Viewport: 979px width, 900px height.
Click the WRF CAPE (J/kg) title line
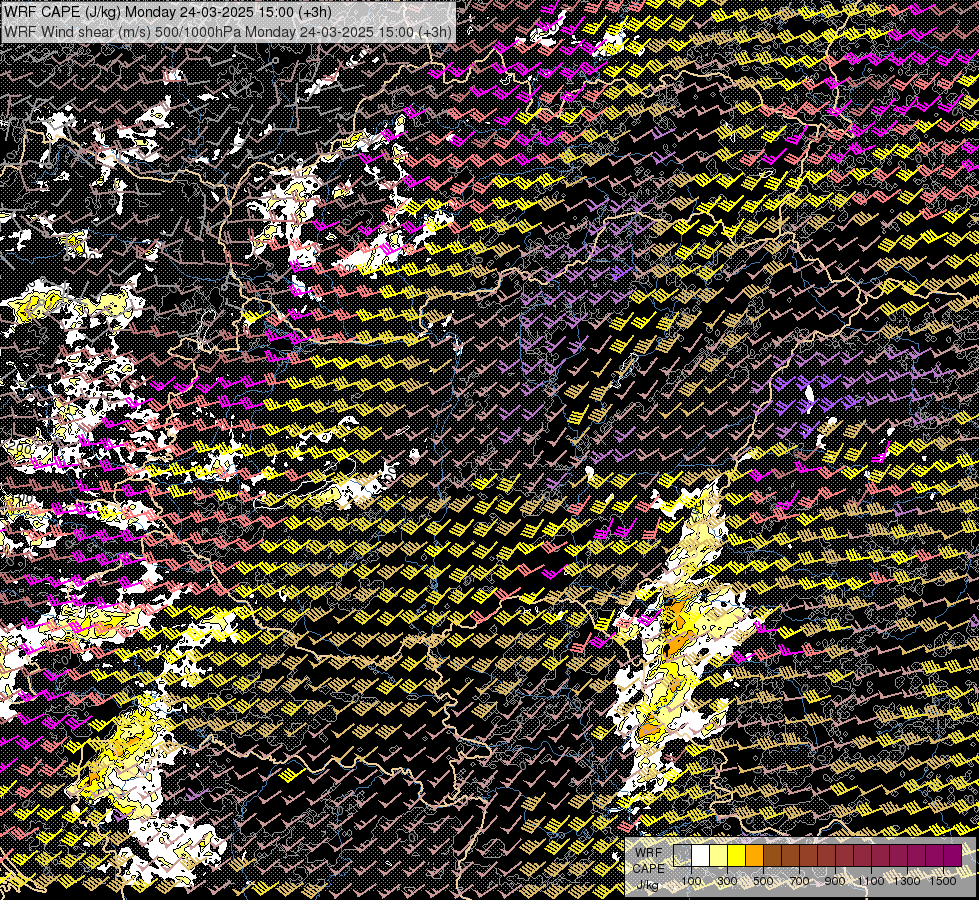click(168, 12)
